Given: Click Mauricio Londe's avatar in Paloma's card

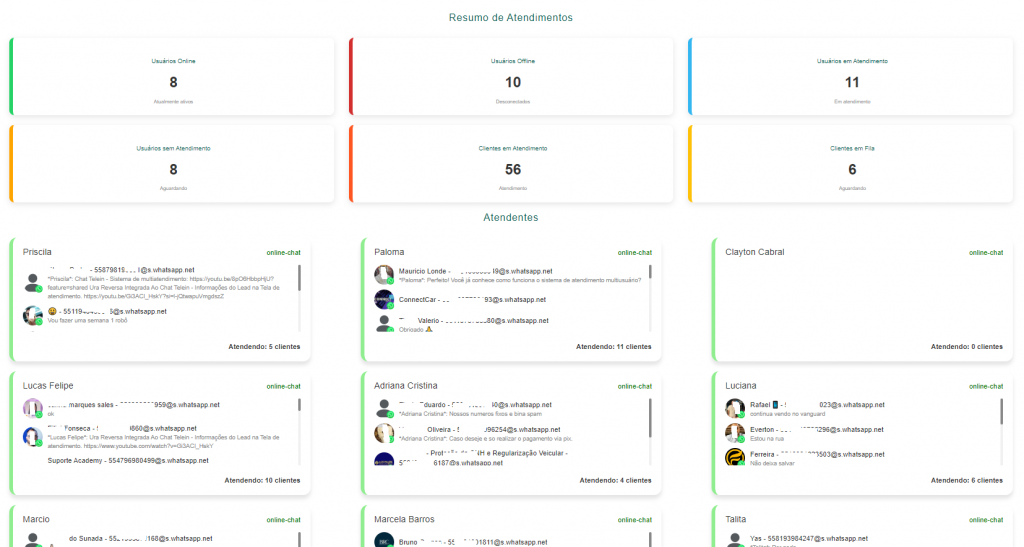Looking at the screenshot, I should (x=384, y=275).
